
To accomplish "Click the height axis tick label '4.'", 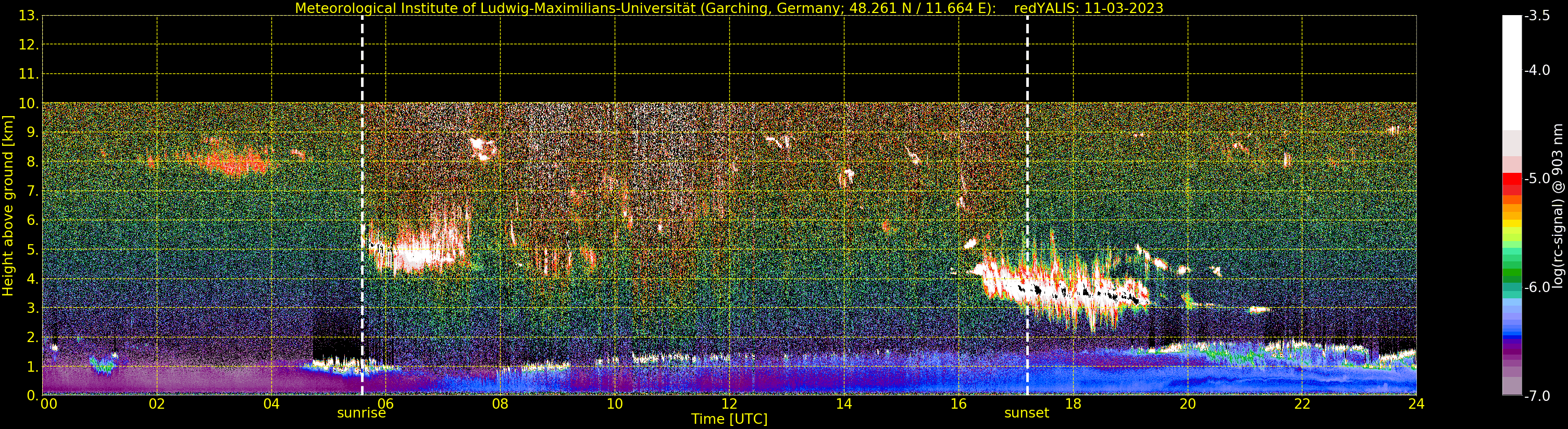I will click(x=33, y=279).
